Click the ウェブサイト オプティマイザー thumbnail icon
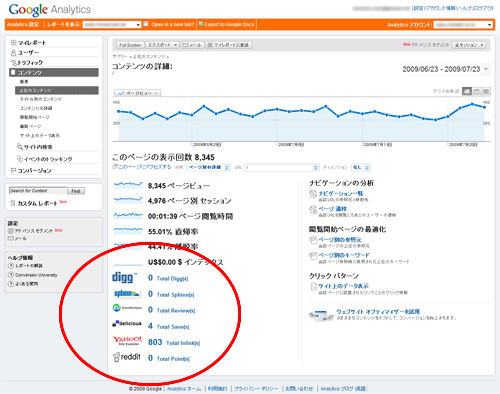The height and width of the screenshot is (394, 500). (321, 315)
